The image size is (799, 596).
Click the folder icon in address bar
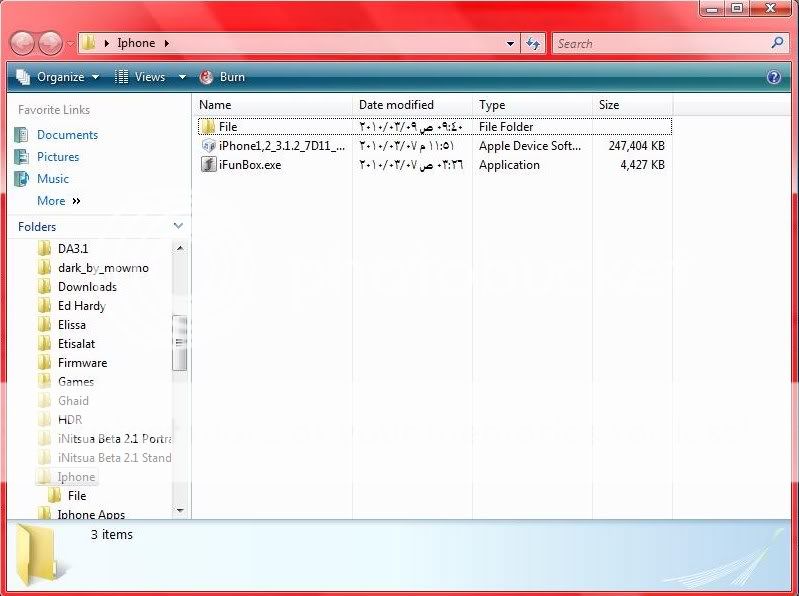point(89,43)
